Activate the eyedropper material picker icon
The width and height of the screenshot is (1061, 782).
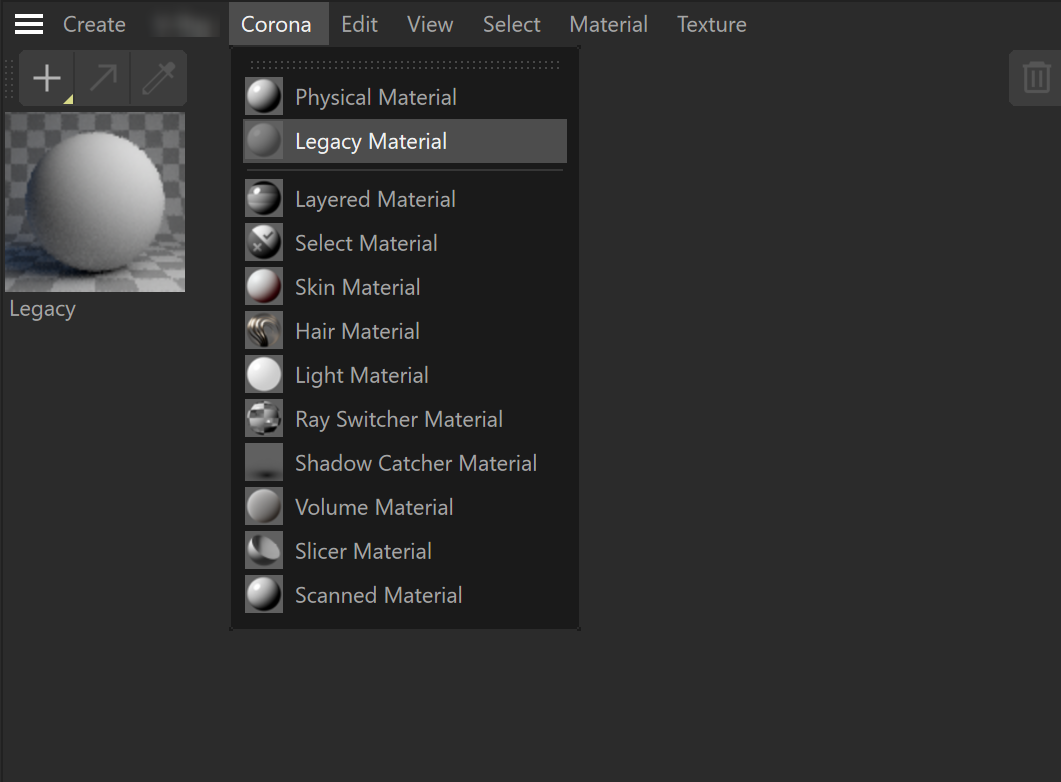159,78
